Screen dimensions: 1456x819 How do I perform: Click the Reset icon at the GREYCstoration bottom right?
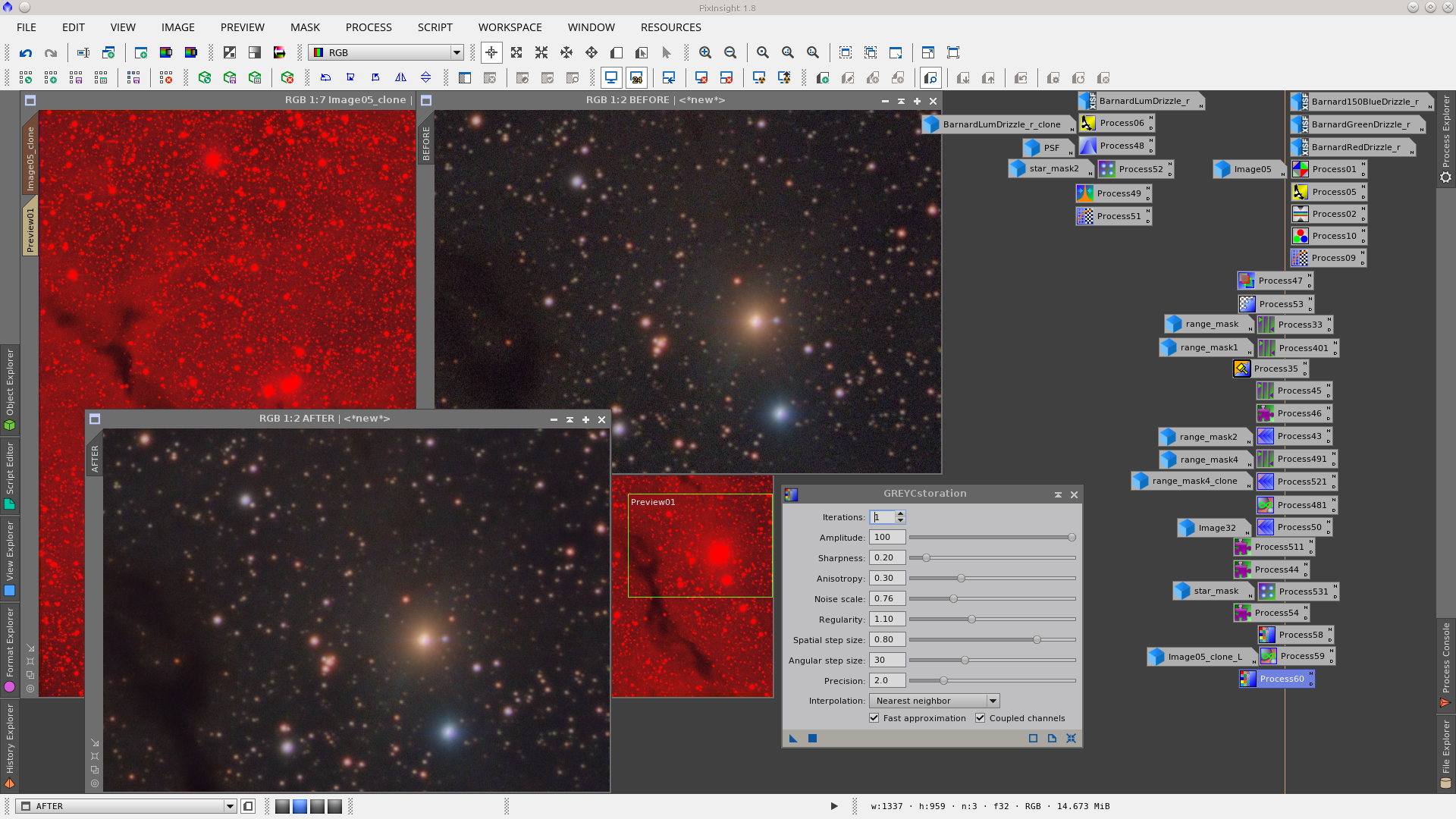click(1071, 739)
